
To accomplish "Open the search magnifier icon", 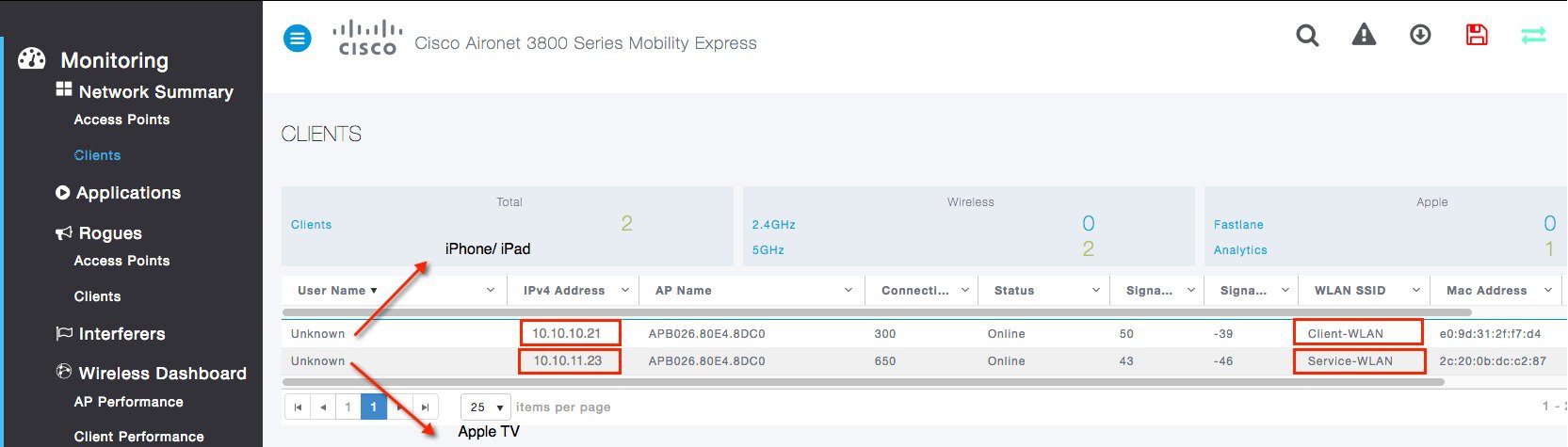I will pyautogui.click(x=1307, y=36).
